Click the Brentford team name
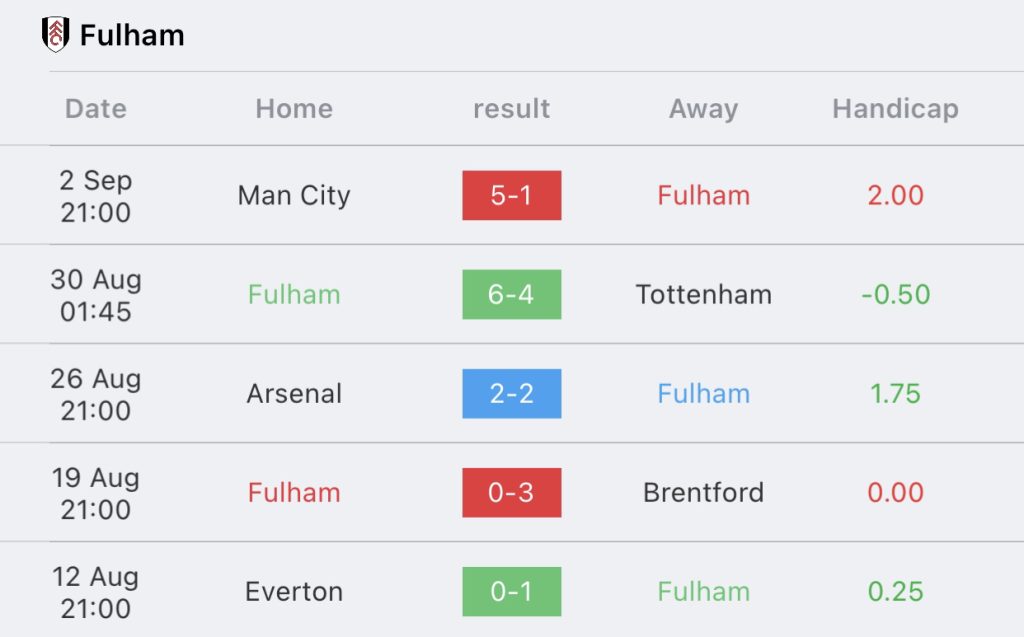Viewport: 1024px width, 637px height. [x=703, y=493]
